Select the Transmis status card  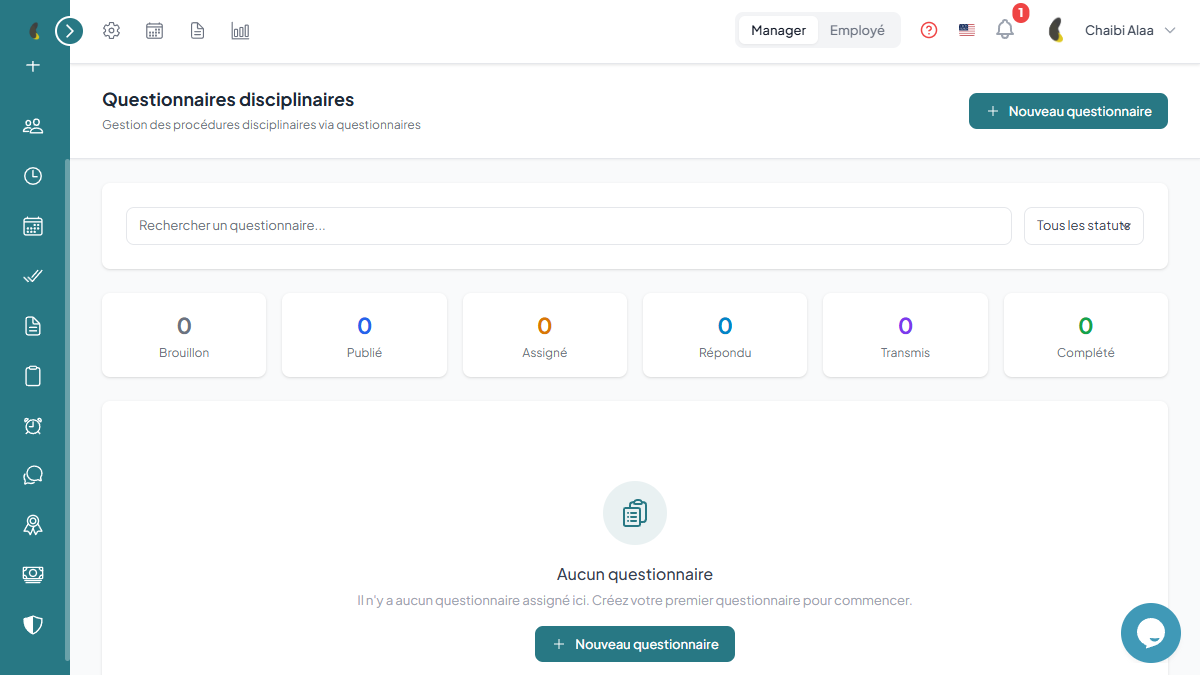click(905, 335)
